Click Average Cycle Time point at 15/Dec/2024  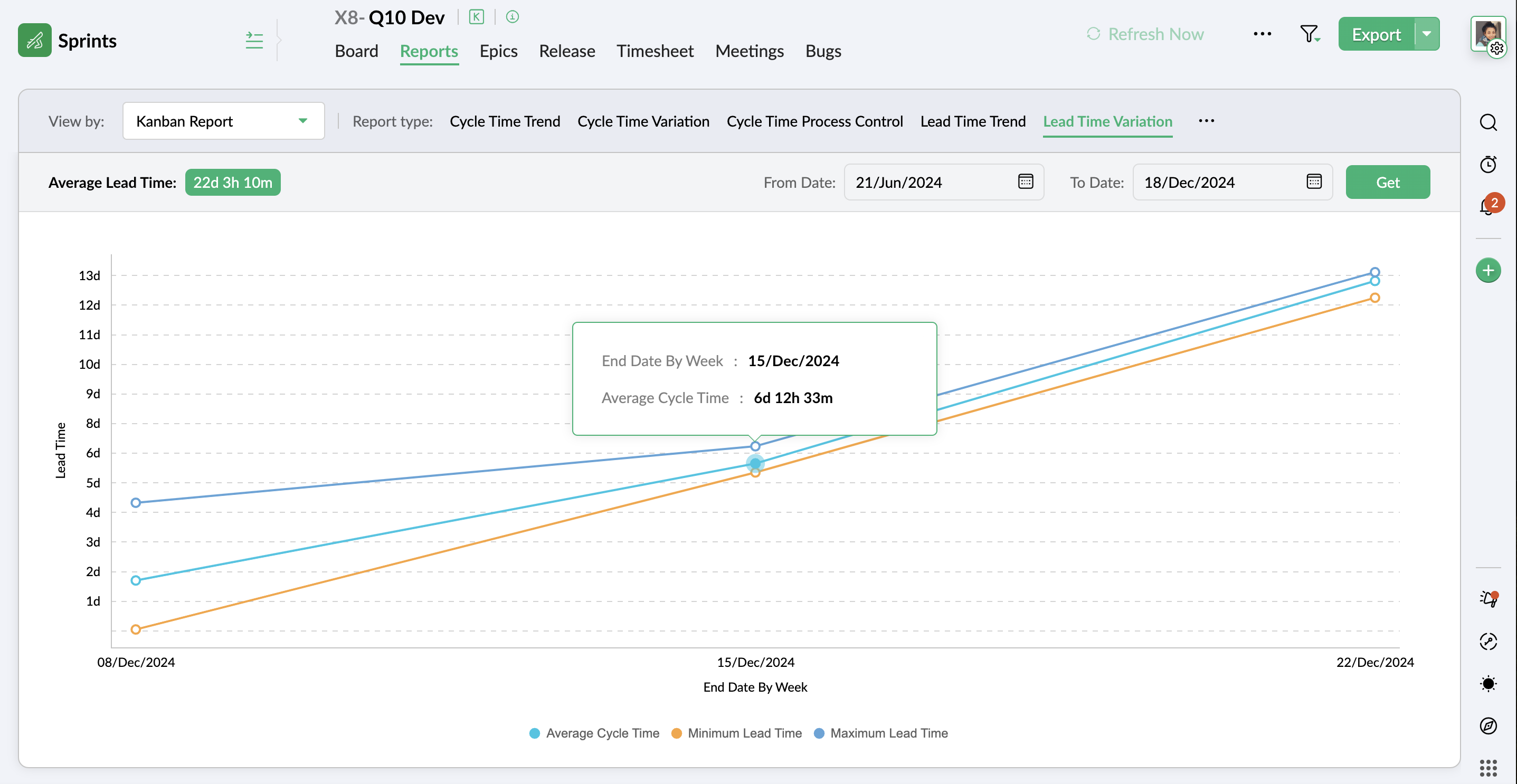755,464
